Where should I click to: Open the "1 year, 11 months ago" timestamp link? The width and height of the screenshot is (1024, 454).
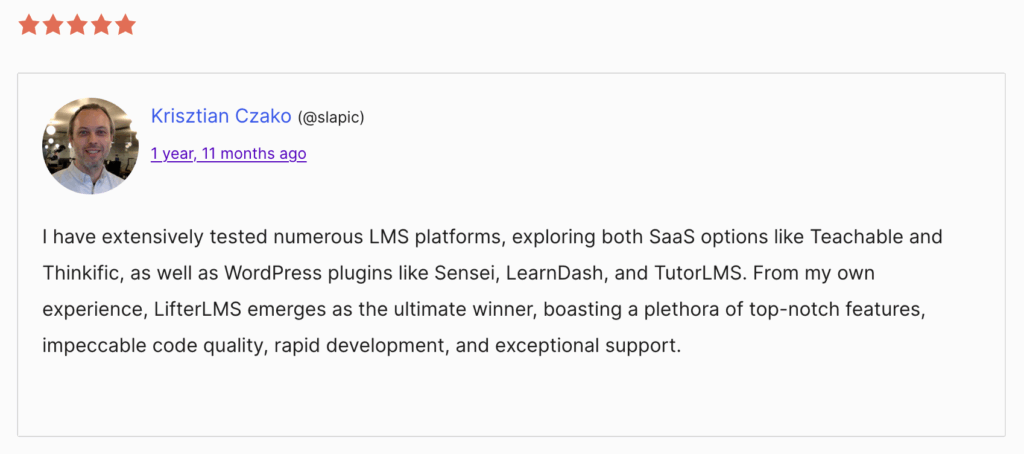(228, 154)
